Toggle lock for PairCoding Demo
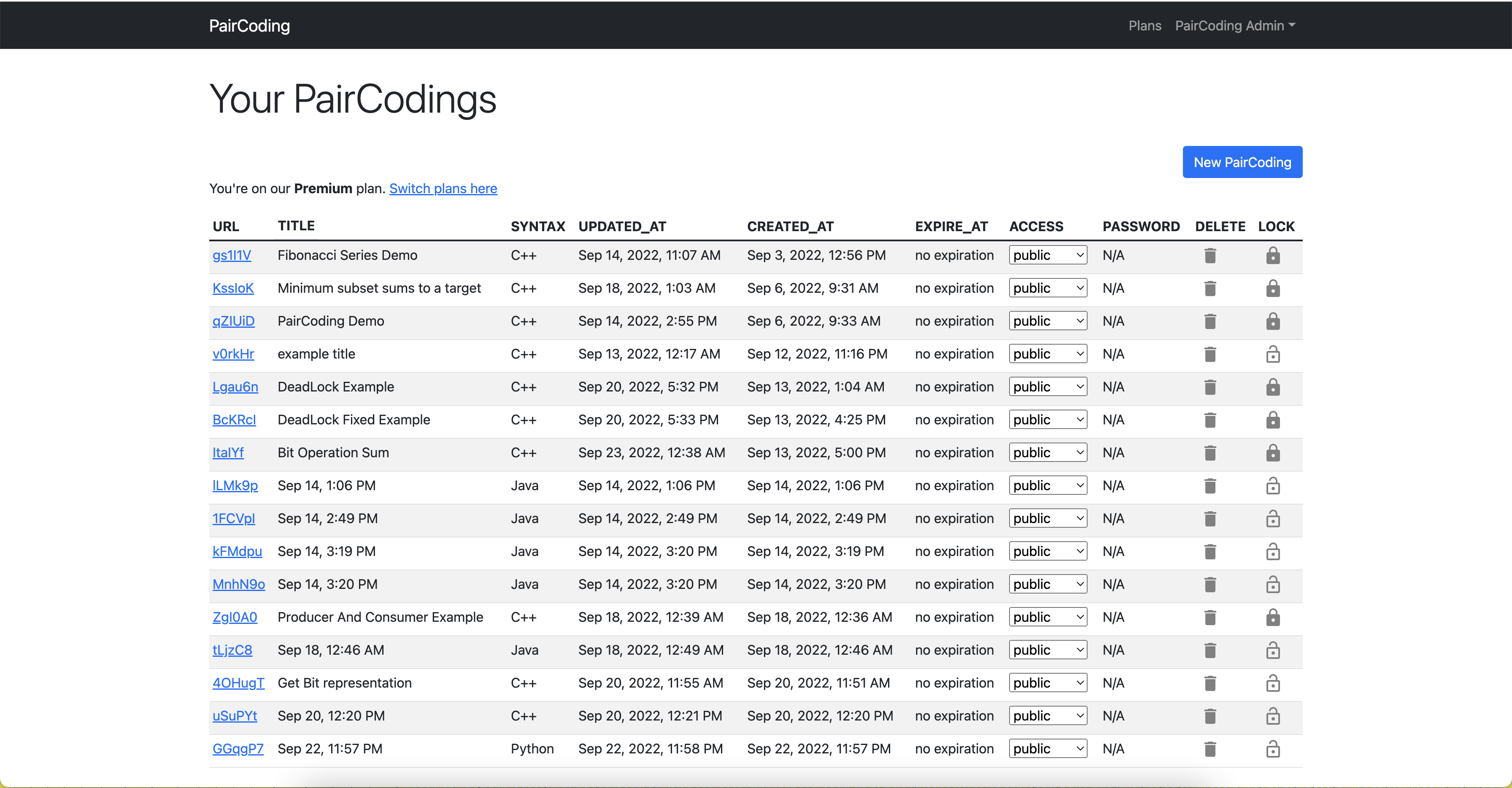 pyautogui.click(x=1272, y=321)
